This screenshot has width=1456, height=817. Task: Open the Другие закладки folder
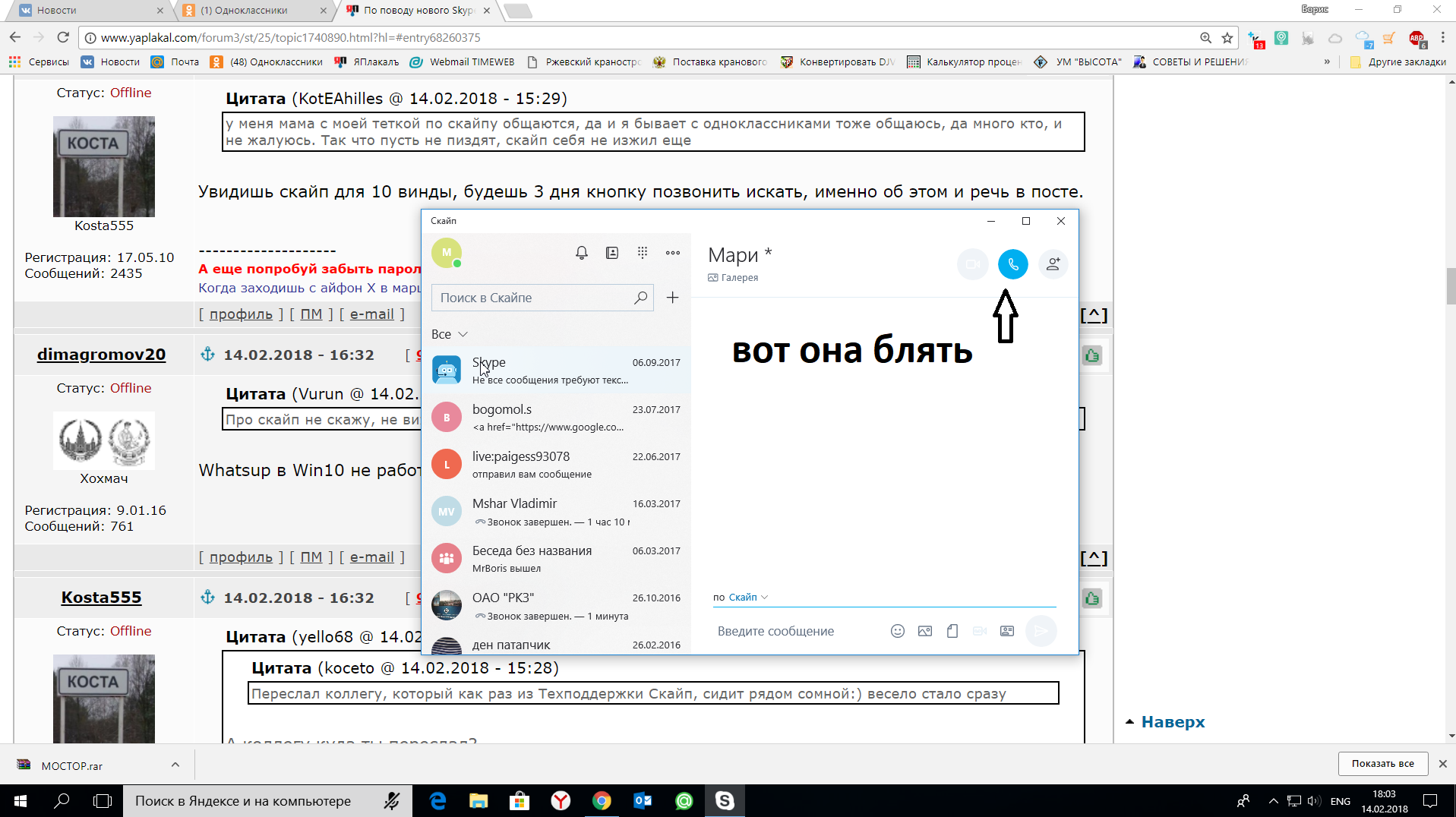[x=1398, y=62]
